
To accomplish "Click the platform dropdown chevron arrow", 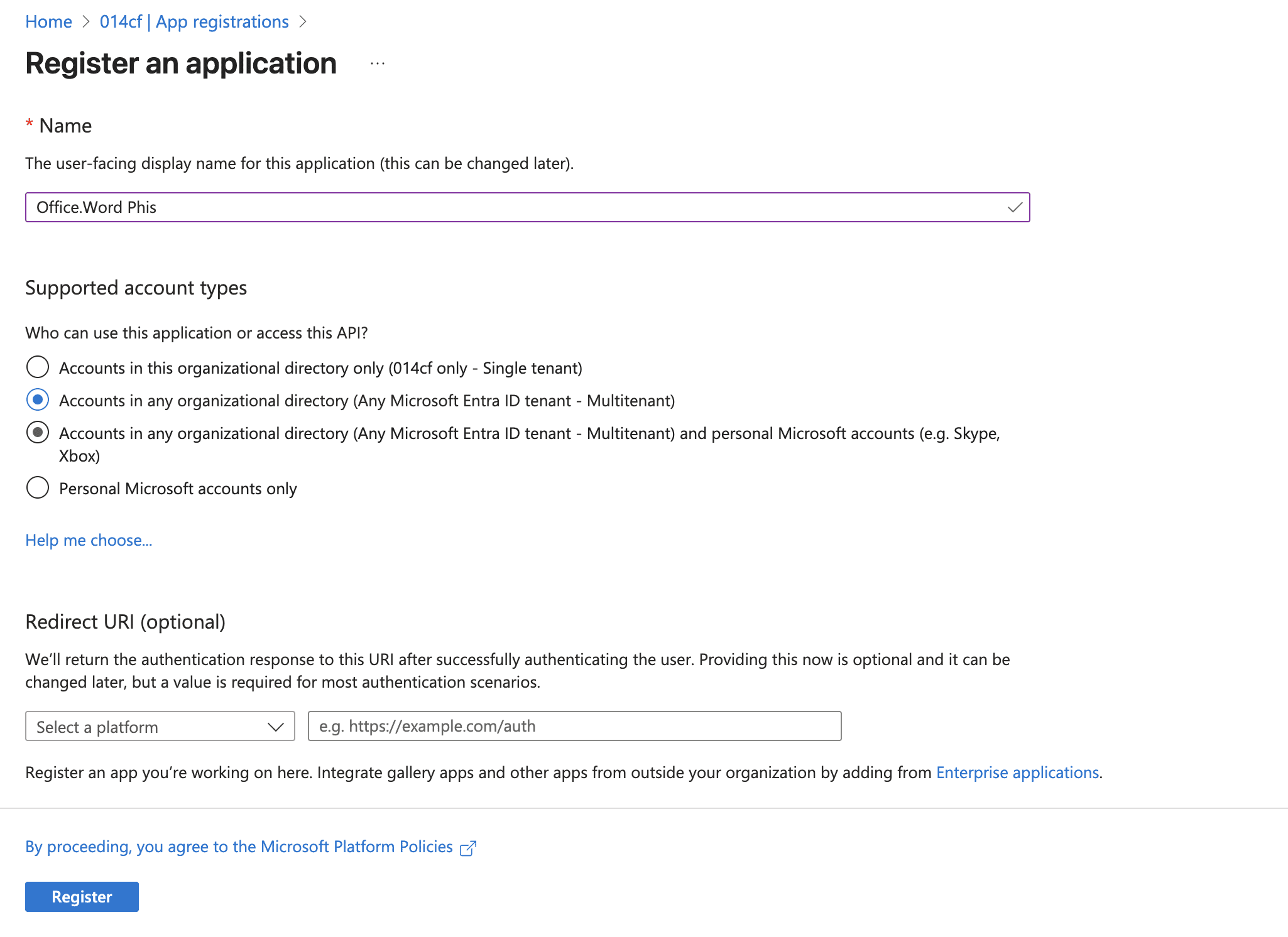I will click(x=275, y=727).
